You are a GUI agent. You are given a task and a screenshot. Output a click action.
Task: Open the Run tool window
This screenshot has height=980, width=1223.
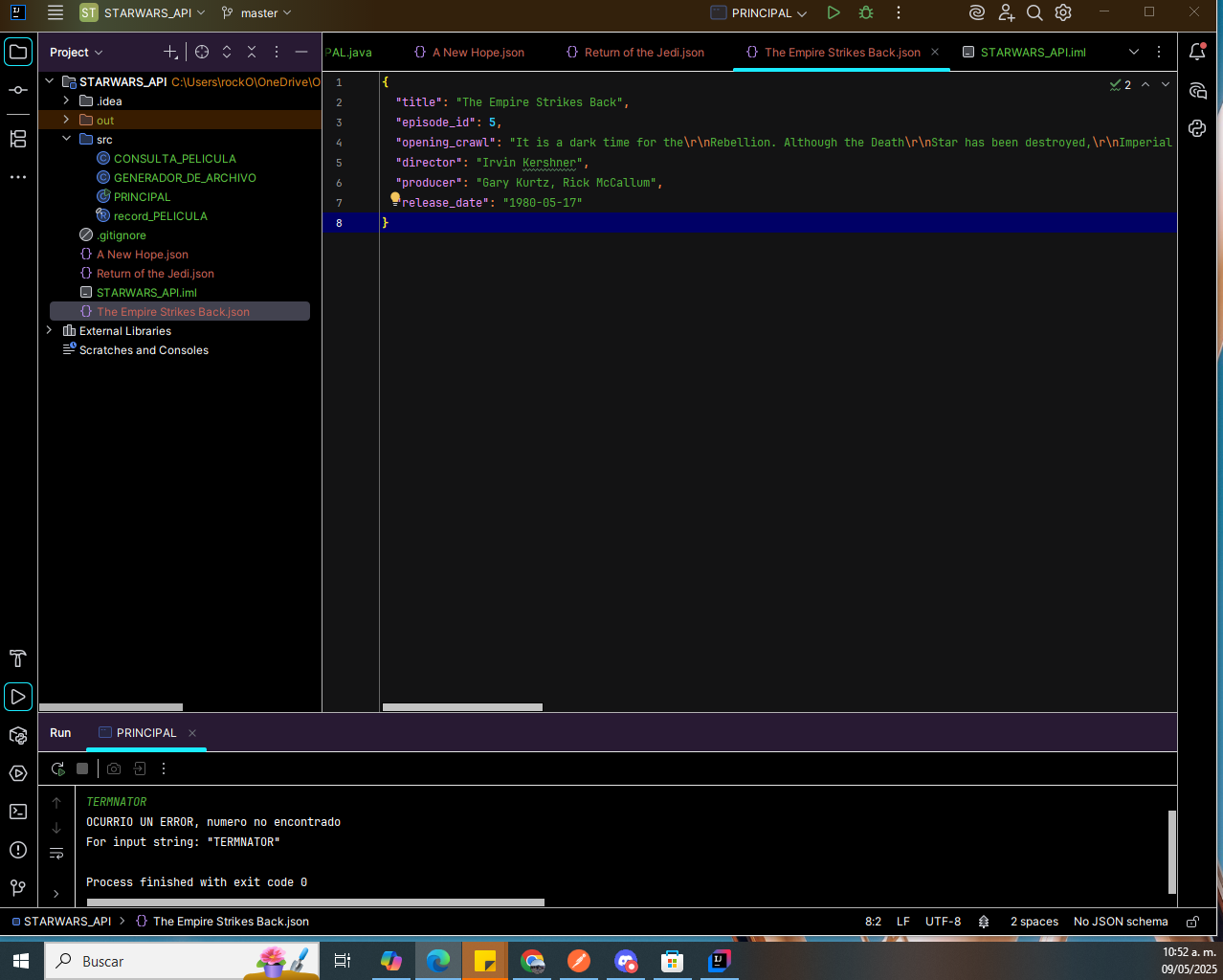point(18,697)
